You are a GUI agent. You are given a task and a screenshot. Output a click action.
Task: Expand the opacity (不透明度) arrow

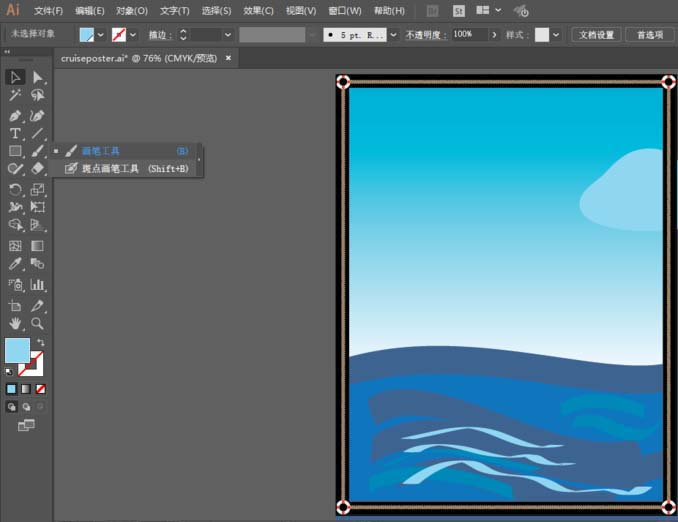(493, 34)
